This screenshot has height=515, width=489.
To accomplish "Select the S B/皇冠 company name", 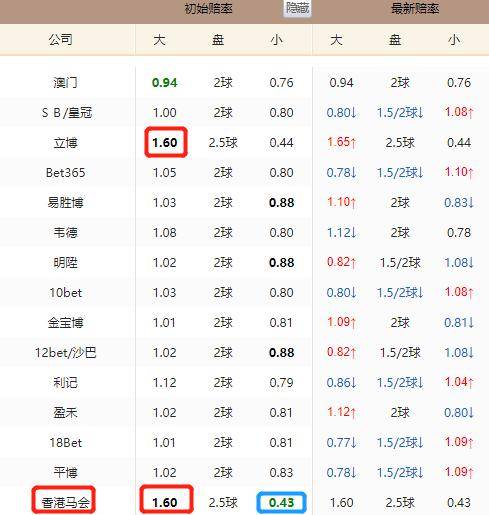I will pos(67,113).
